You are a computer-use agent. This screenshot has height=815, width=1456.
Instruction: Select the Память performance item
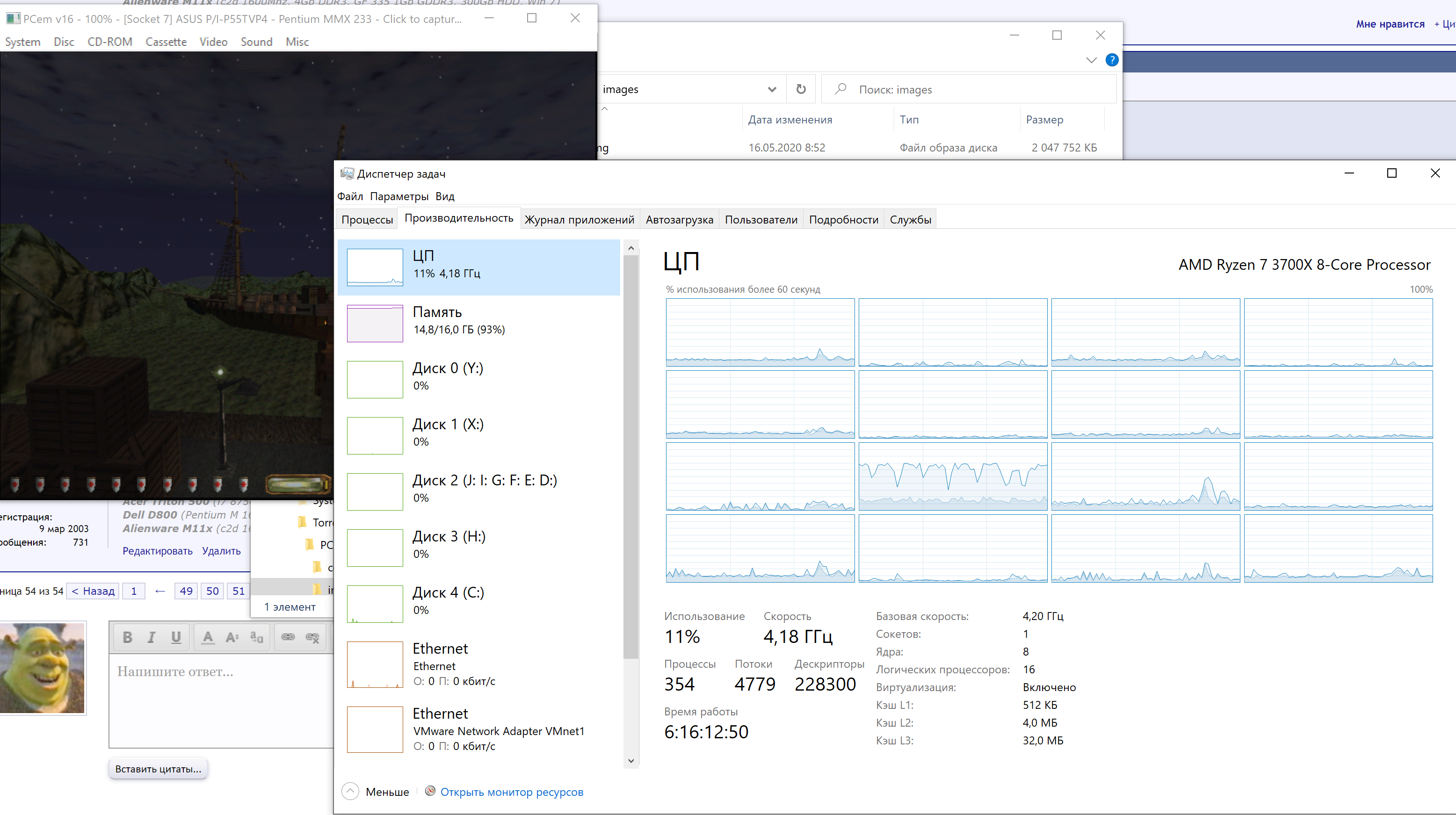(478, 322)
